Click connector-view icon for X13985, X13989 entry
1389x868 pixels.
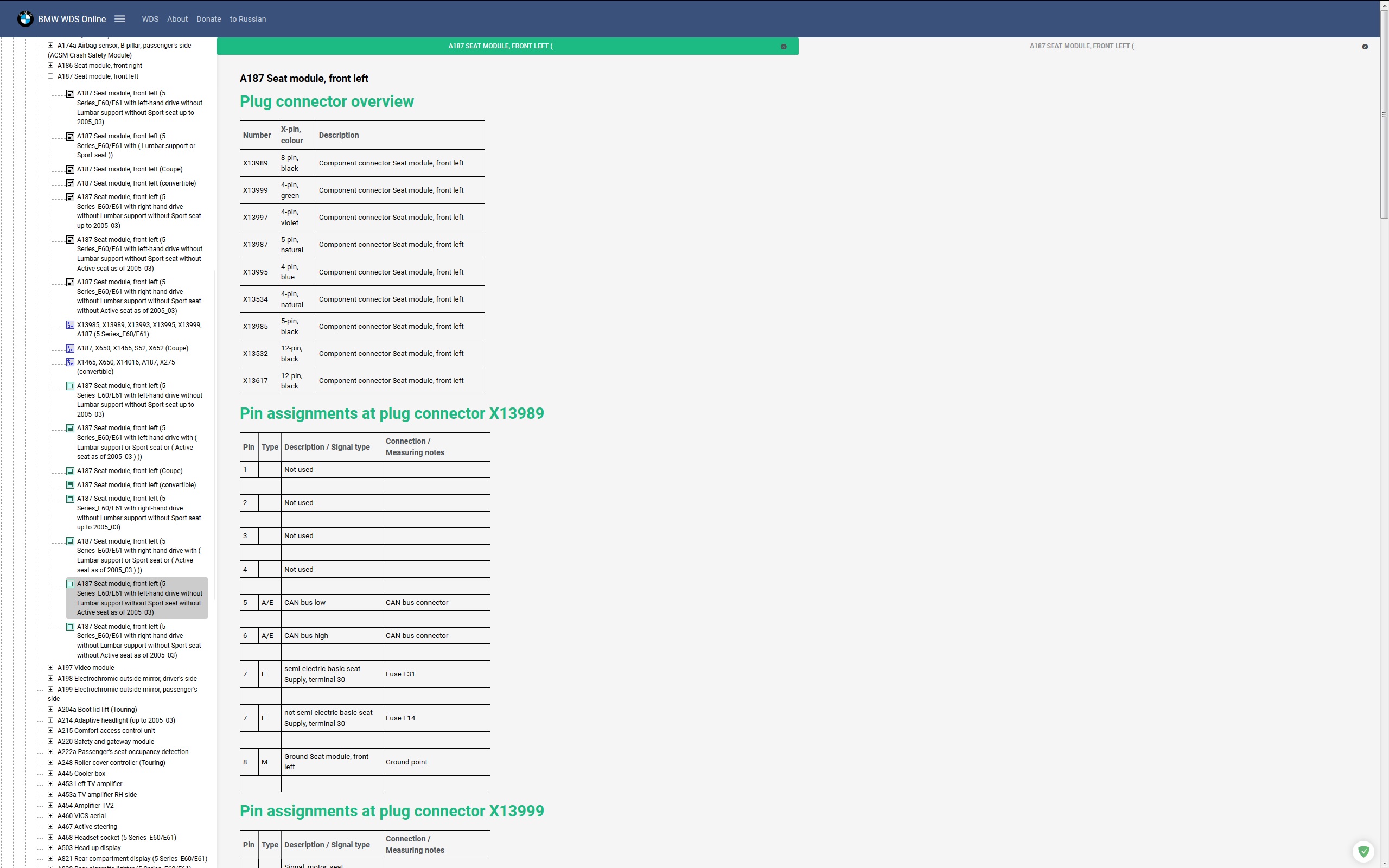click(x=70, y=325)
